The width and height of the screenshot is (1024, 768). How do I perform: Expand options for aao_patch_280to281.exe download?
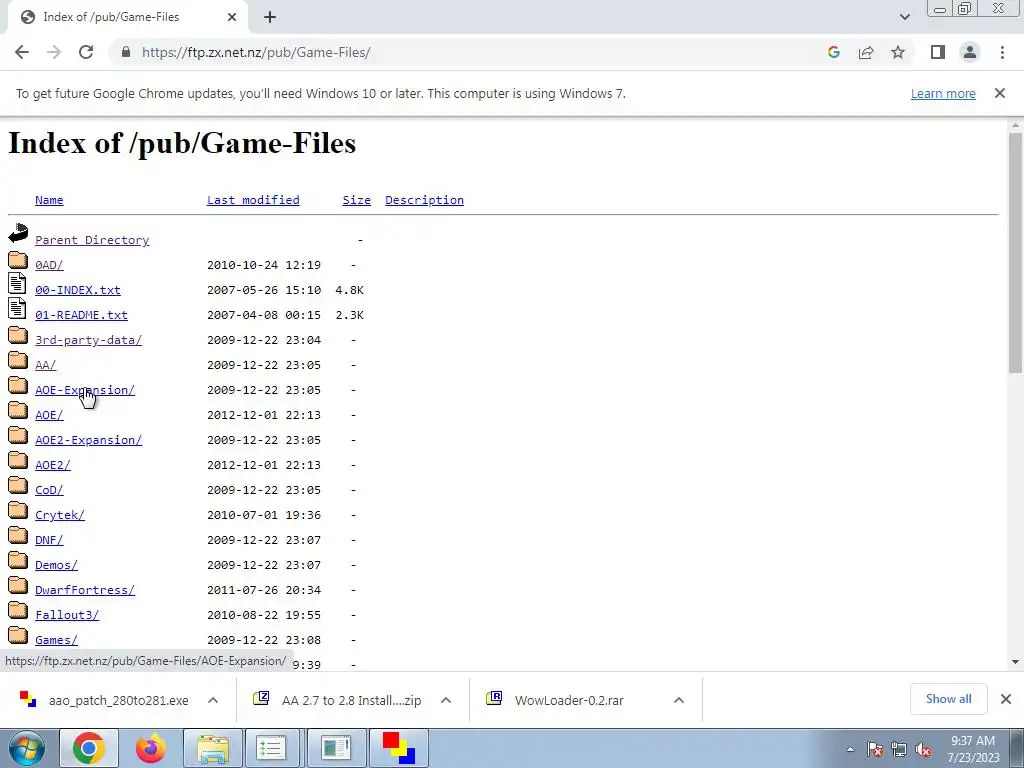coord(213,700)
